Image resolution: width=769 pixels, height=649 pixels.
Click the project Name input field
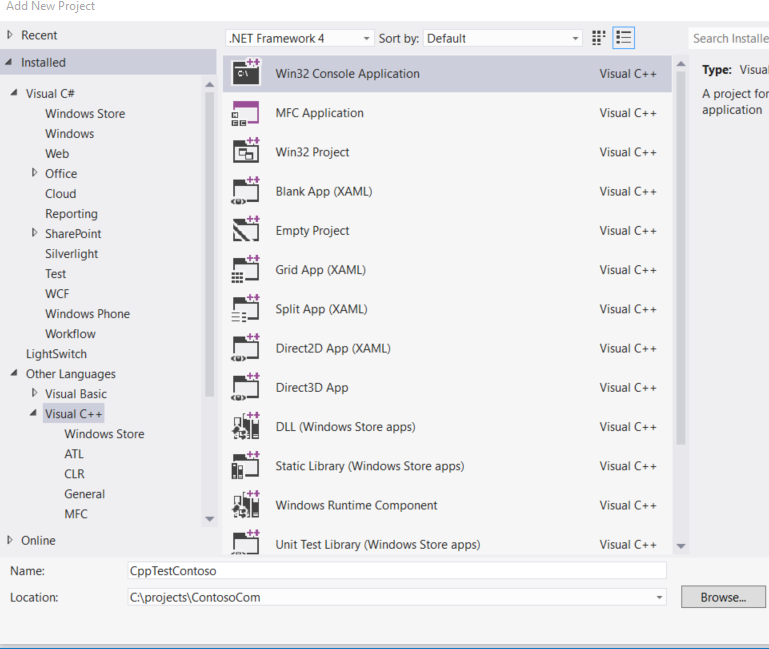pos(395,571)
